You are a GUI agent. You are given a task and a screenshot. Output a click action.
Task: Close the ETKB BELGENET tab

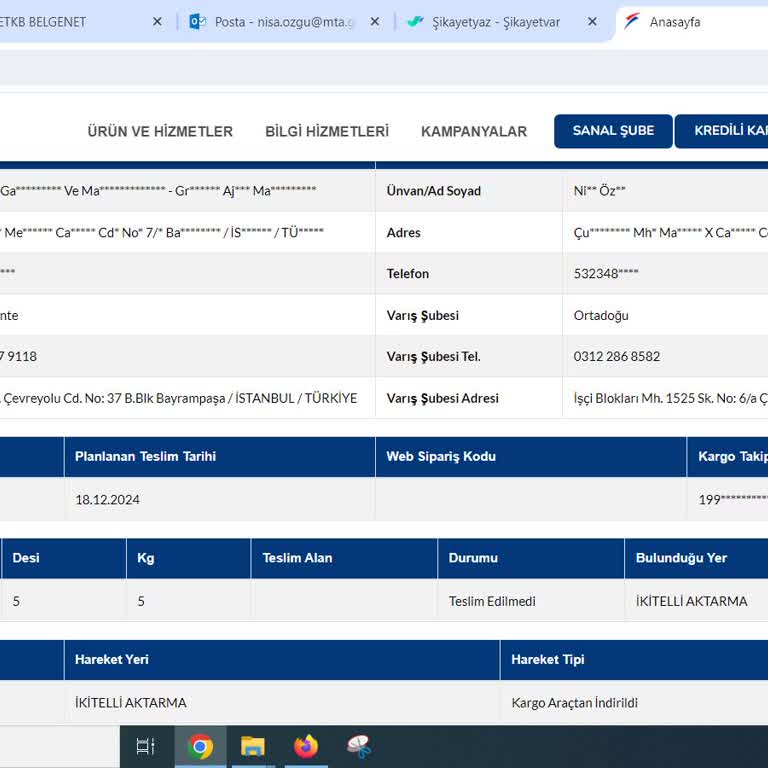pos(157,22)
